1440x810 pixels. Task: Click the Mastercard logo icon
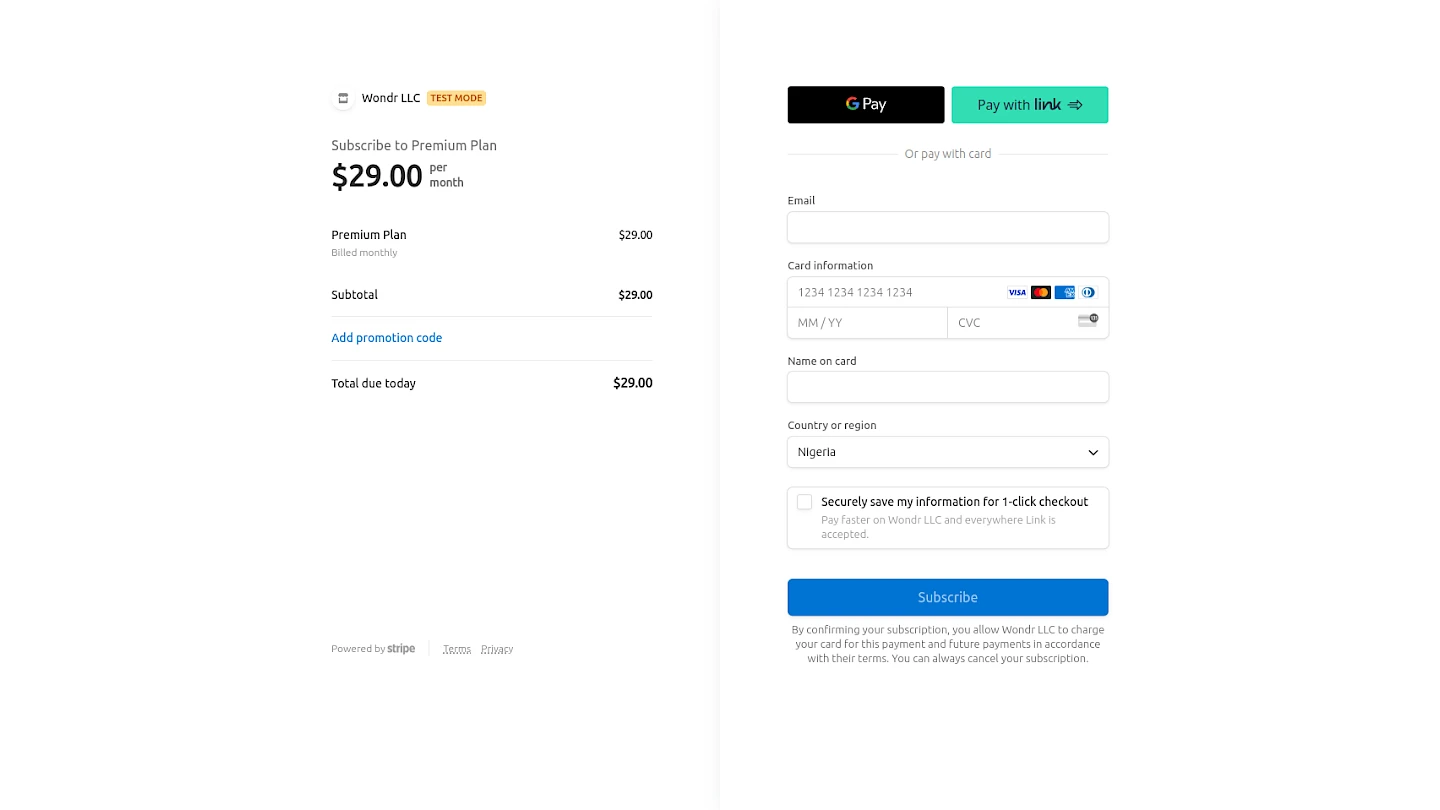[1041, 293]
